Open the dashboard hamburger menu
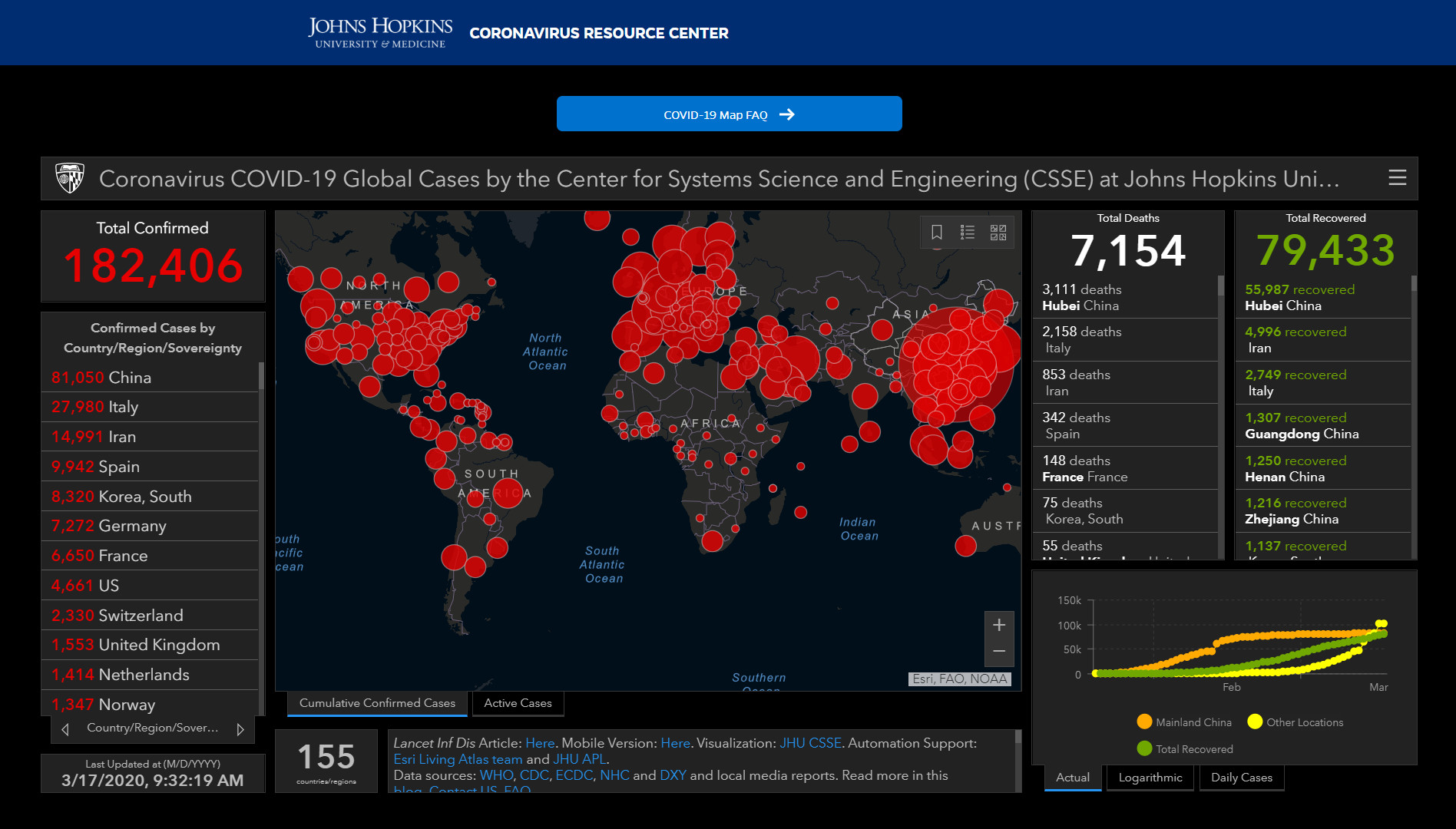Screen dimensions: 1456x829 (1398, 178)
